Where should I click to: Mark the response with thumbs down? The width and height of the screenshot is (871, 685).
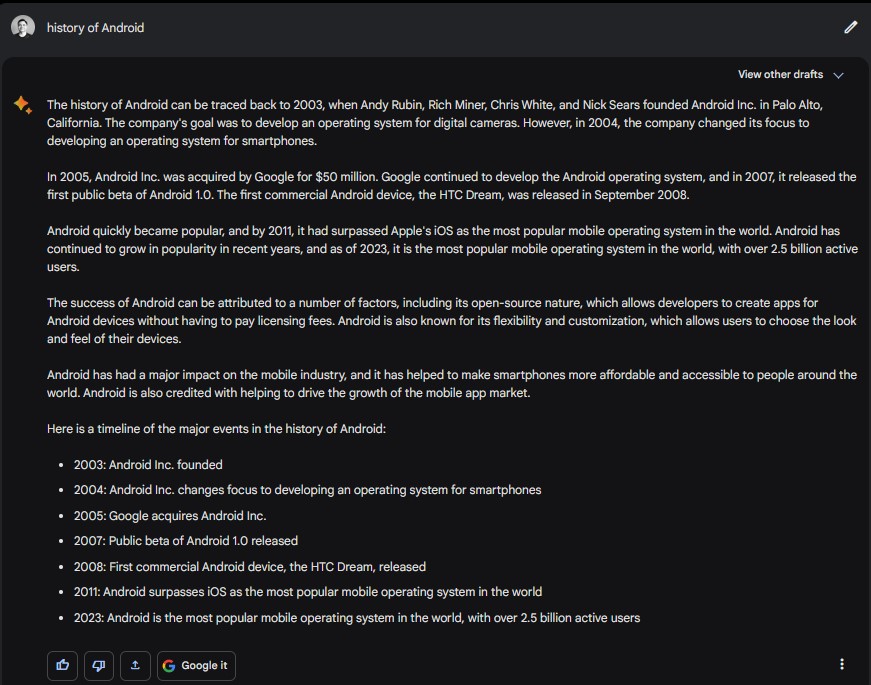[99, 665]
